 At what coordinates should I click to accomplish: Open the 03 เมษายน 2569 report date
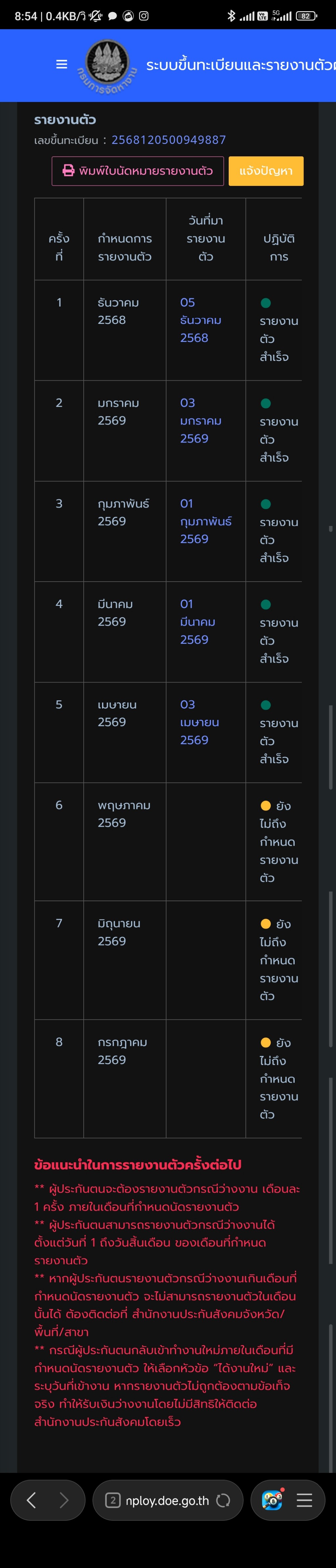tap(199, 722)
